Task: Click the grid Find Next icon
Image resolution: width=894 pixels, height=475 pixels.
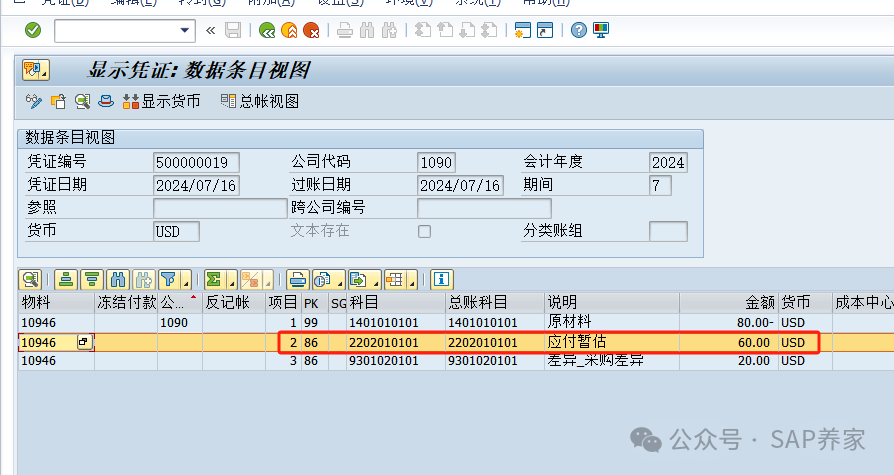Action: pos(144,279)
